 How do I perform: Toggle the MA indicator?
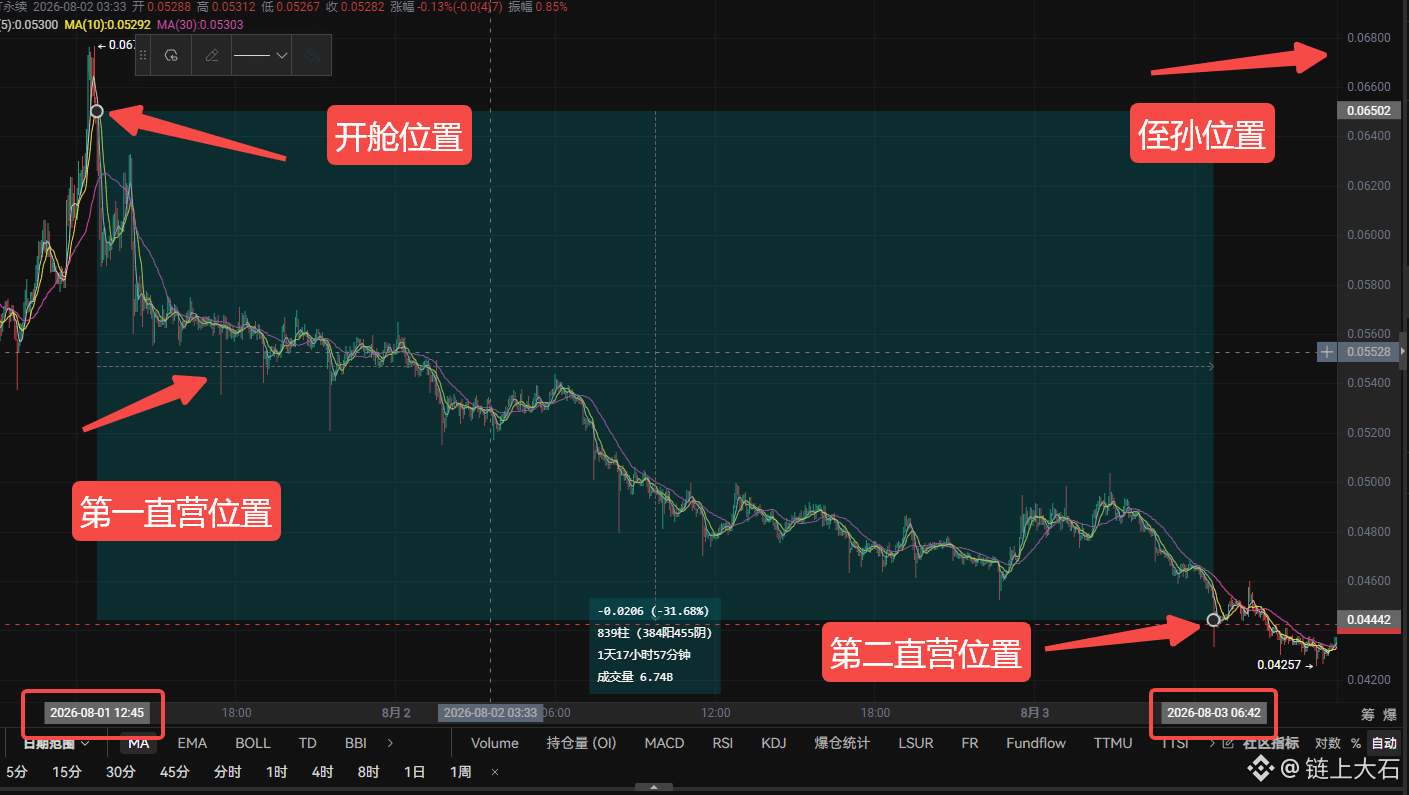pos(139,743)
